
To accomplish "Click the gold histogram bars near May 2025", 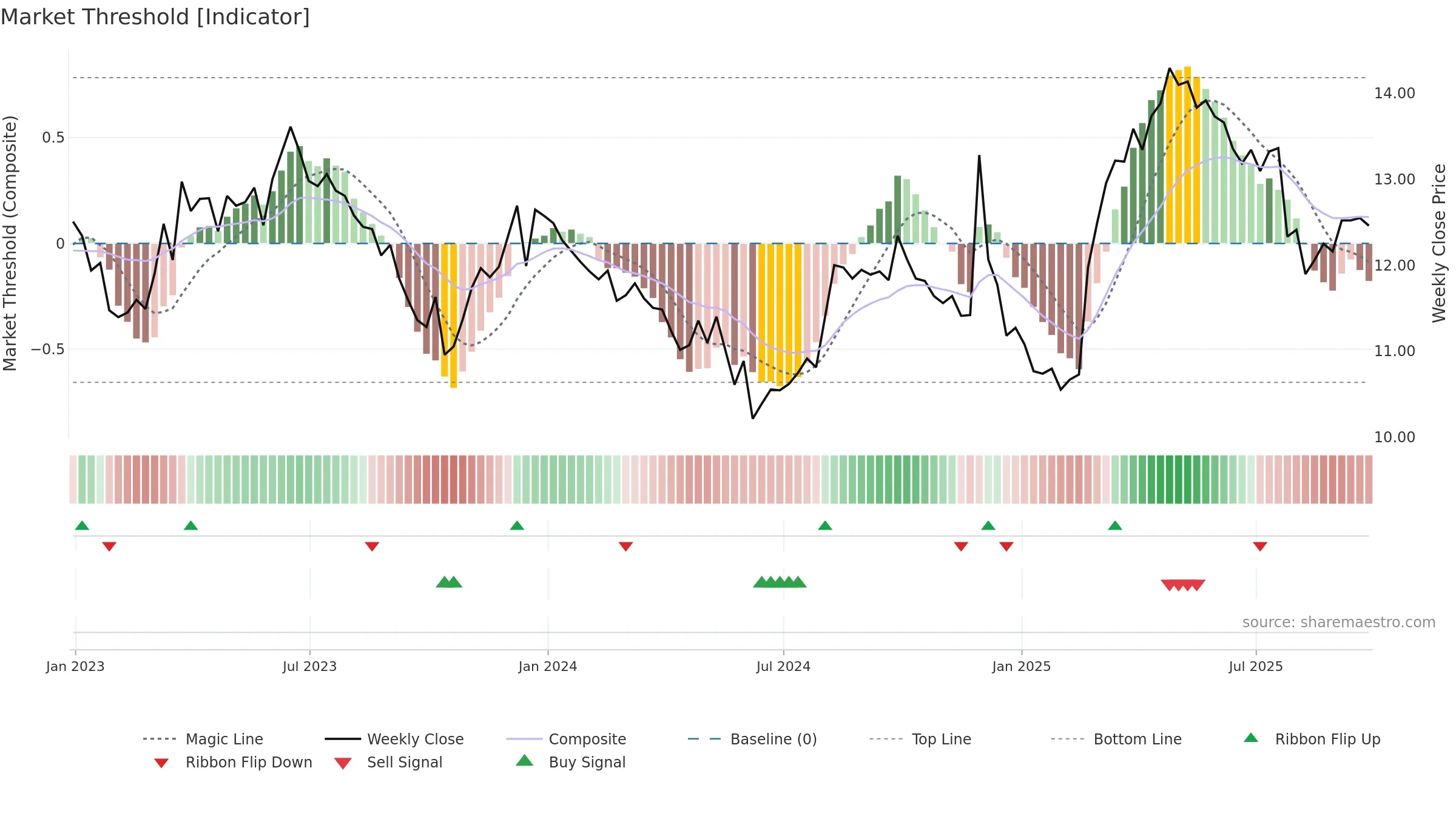I will point(1183,155).
